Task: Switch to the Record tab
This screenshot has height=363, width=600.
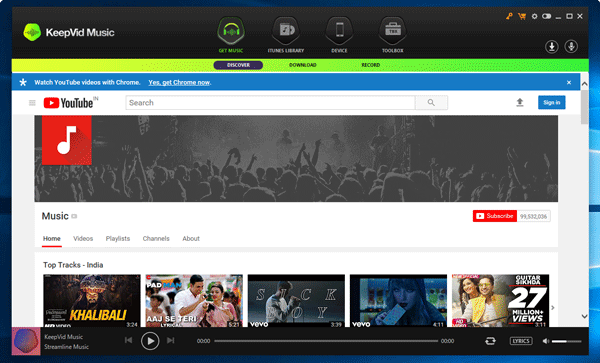Action: 370,65
